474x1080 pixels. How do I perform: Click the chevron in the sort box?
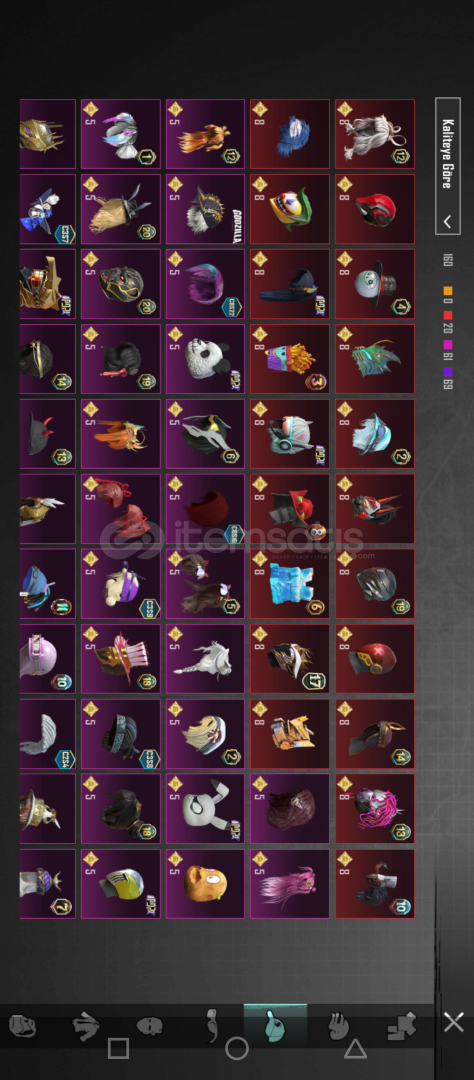pos(448,222)
